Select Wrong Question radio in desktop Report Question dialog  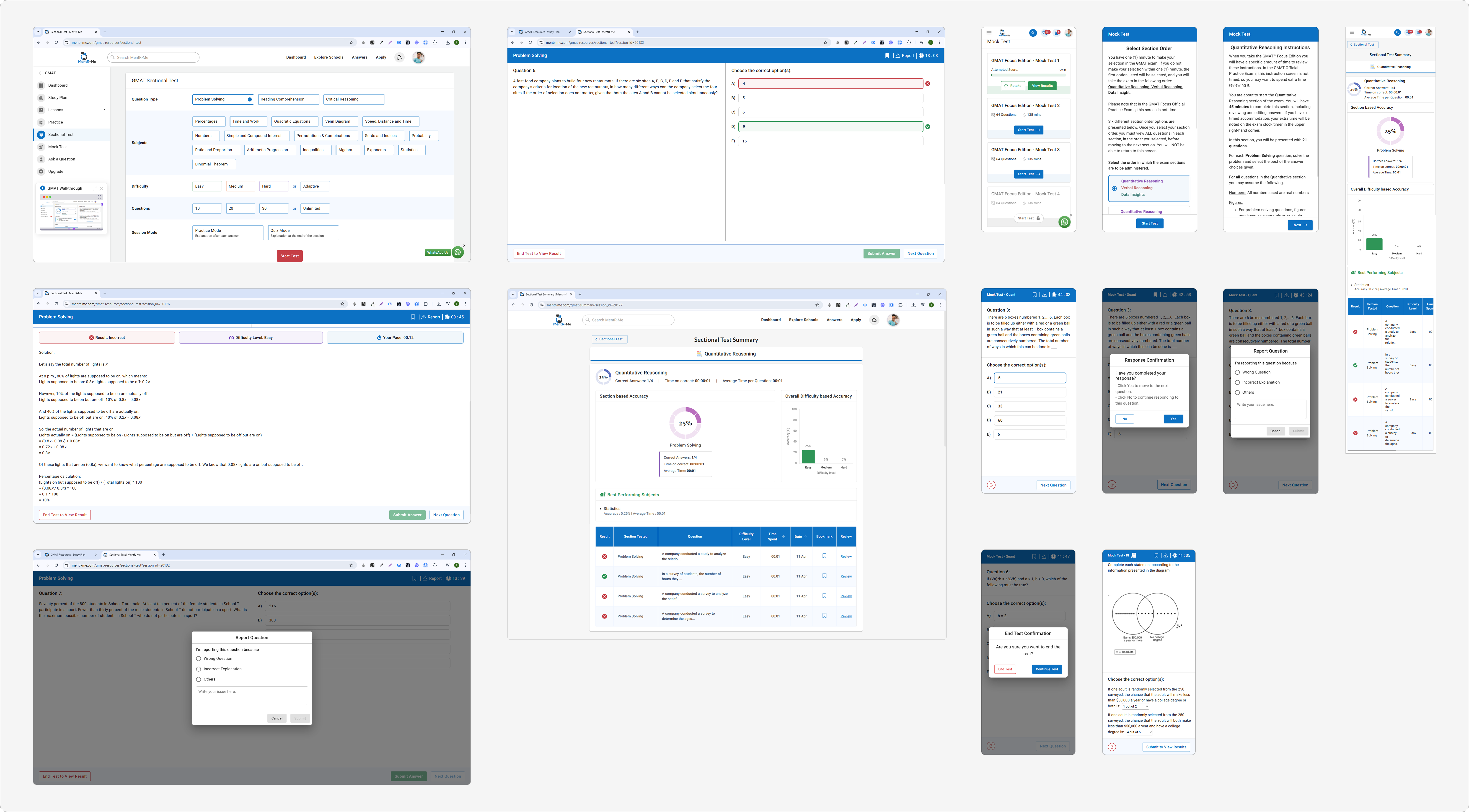tap(199, 659)
